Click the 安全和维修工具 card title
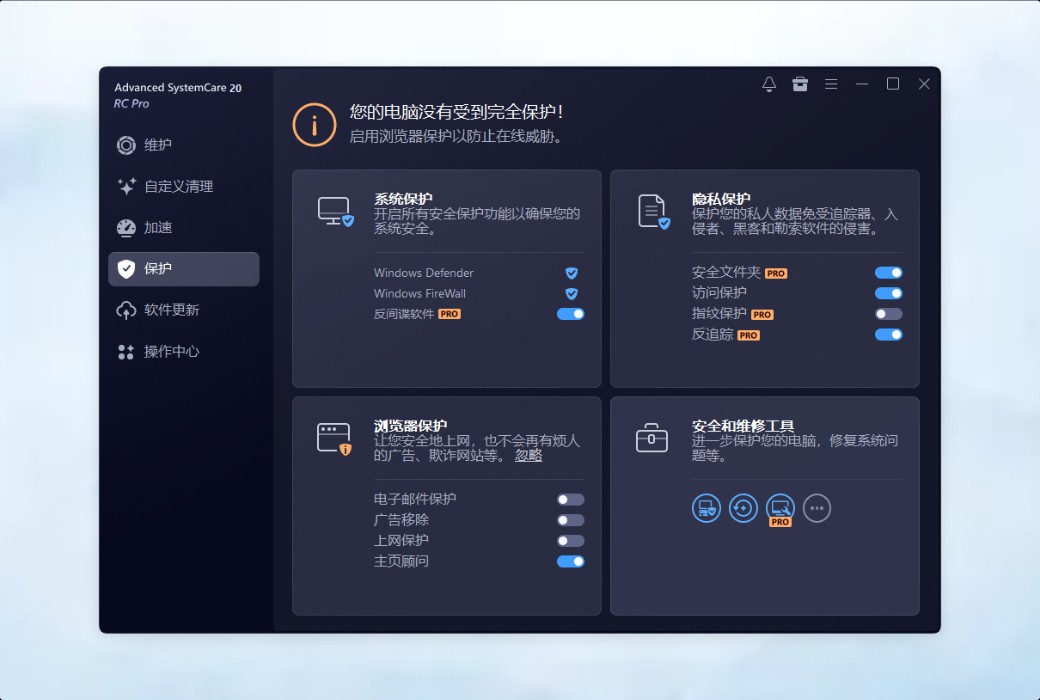 [x=743, y=425]
